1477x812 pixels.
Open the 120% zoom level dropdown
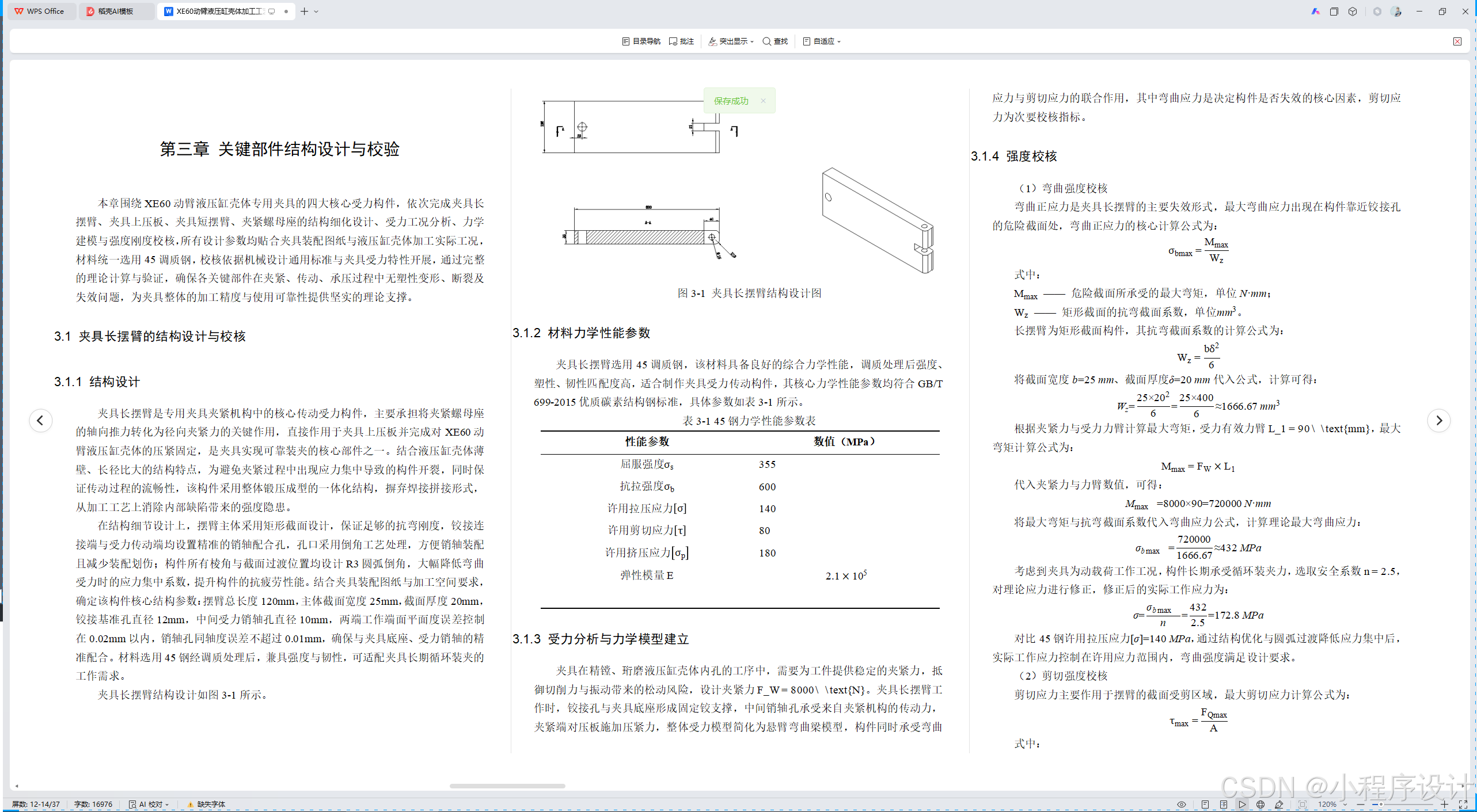tap(1332, 805)
